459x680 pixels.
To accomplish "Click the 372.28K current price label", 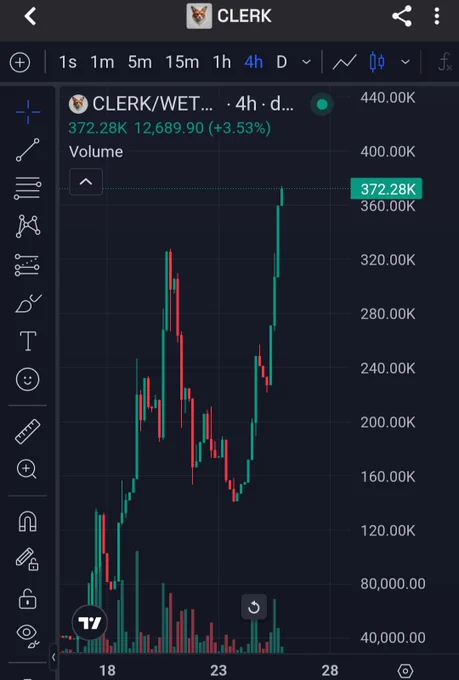I will pyautogui.click(x=386, y=189).
